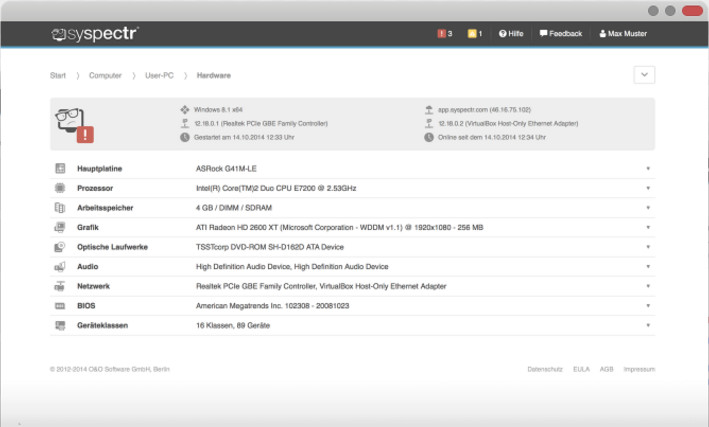Select the Netzwerk label
The image size is (709, 427).
click(93, 286)
